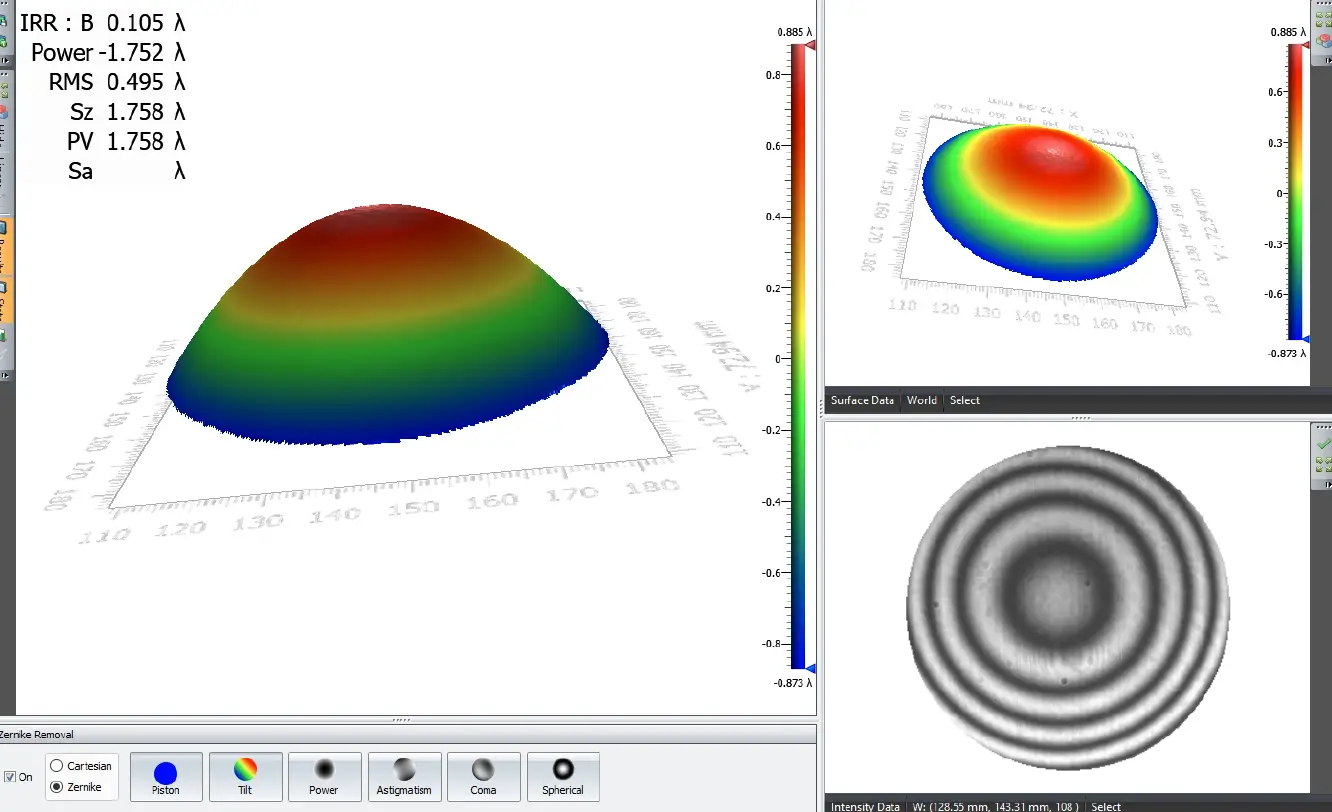The image size is (1332, 812).
Task: Enable the Power removal term
Action: tap(324, 776)
